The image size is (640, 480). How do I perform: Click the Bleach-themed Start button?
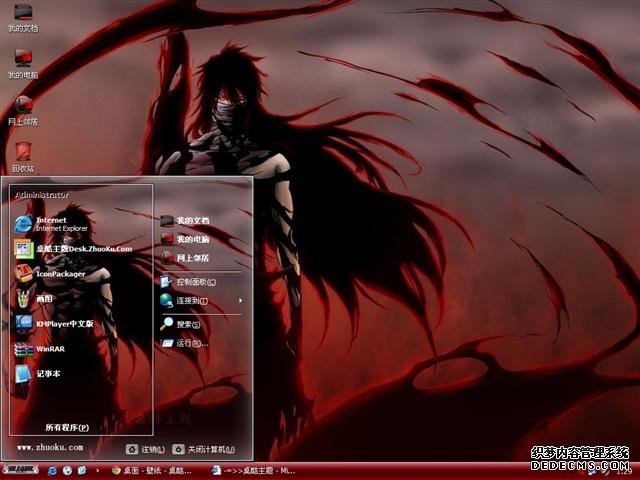20,470
